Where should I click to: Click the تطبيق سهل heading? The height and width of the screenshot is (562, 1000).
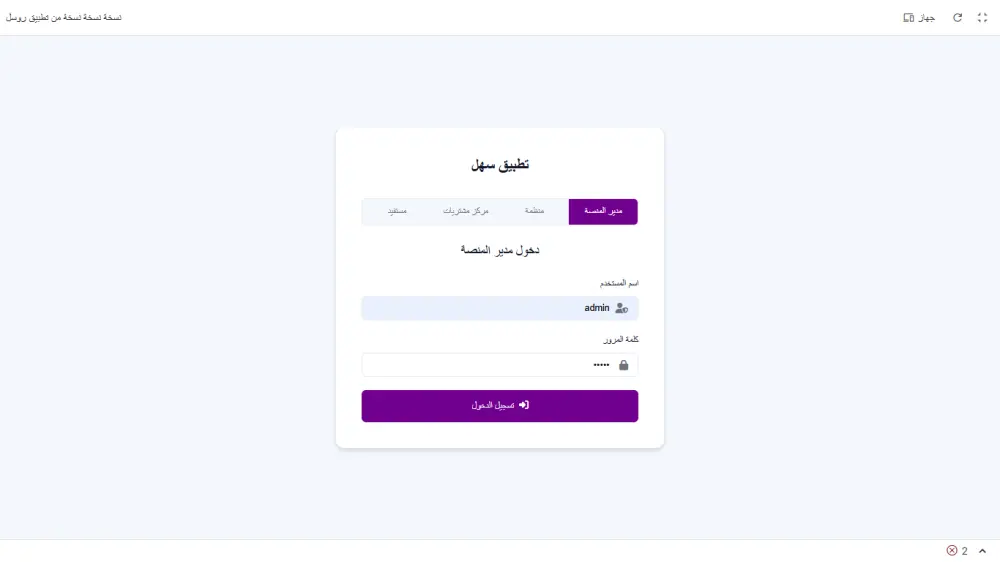[x=500, y=165]
